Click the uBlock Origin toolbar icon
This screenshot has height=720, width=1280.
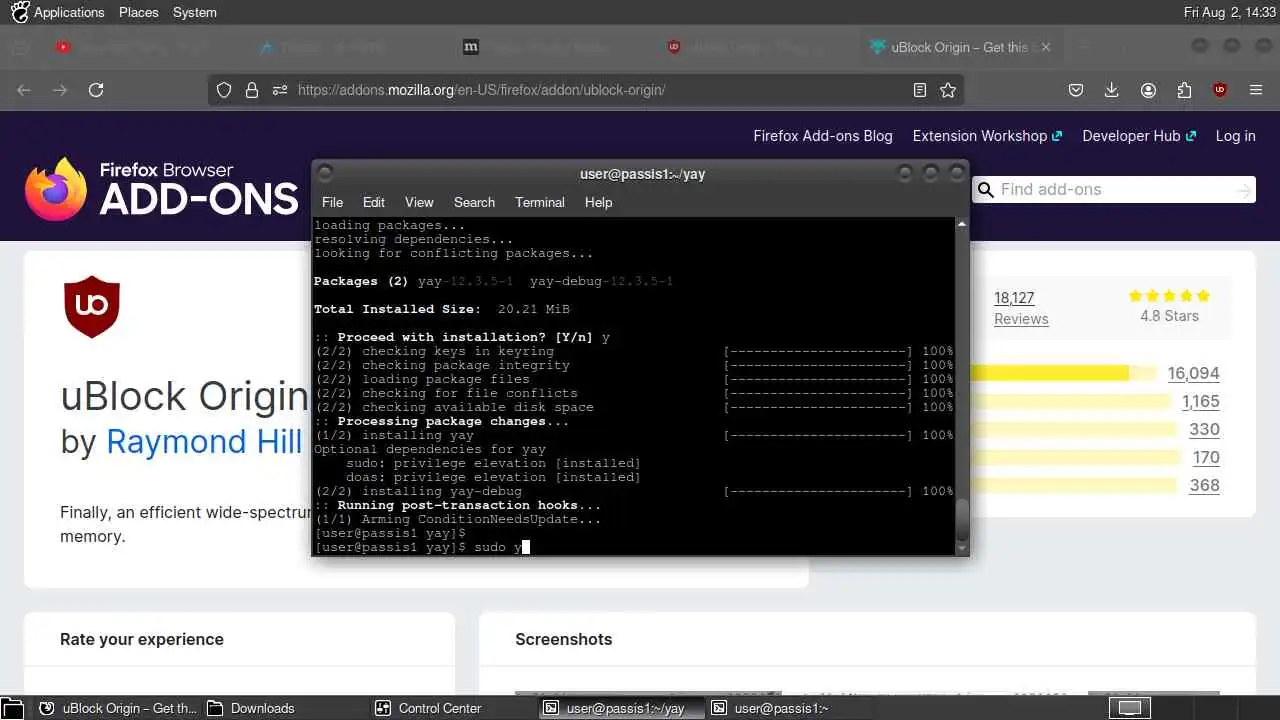click(x=1220, y=90)
